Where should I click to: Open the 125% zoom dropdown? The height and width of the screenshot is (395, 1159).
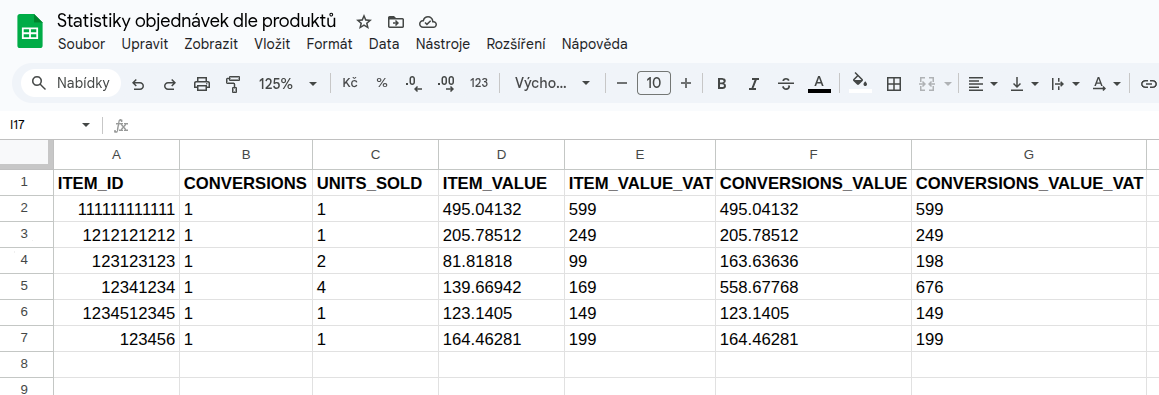click(288, 84)
